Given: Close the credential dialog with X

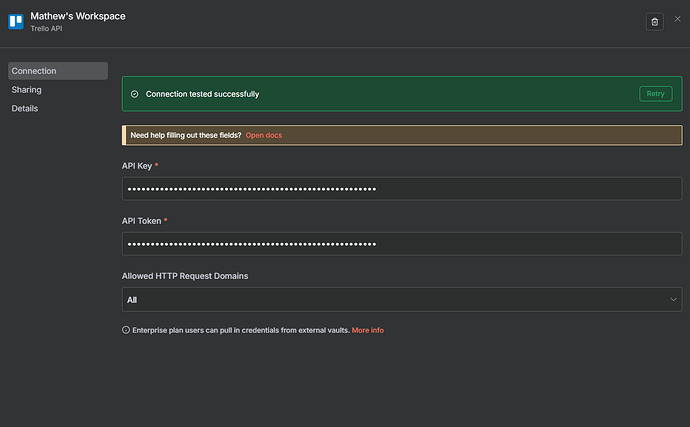Looking at the screenshot, I should tap(677, 19).
